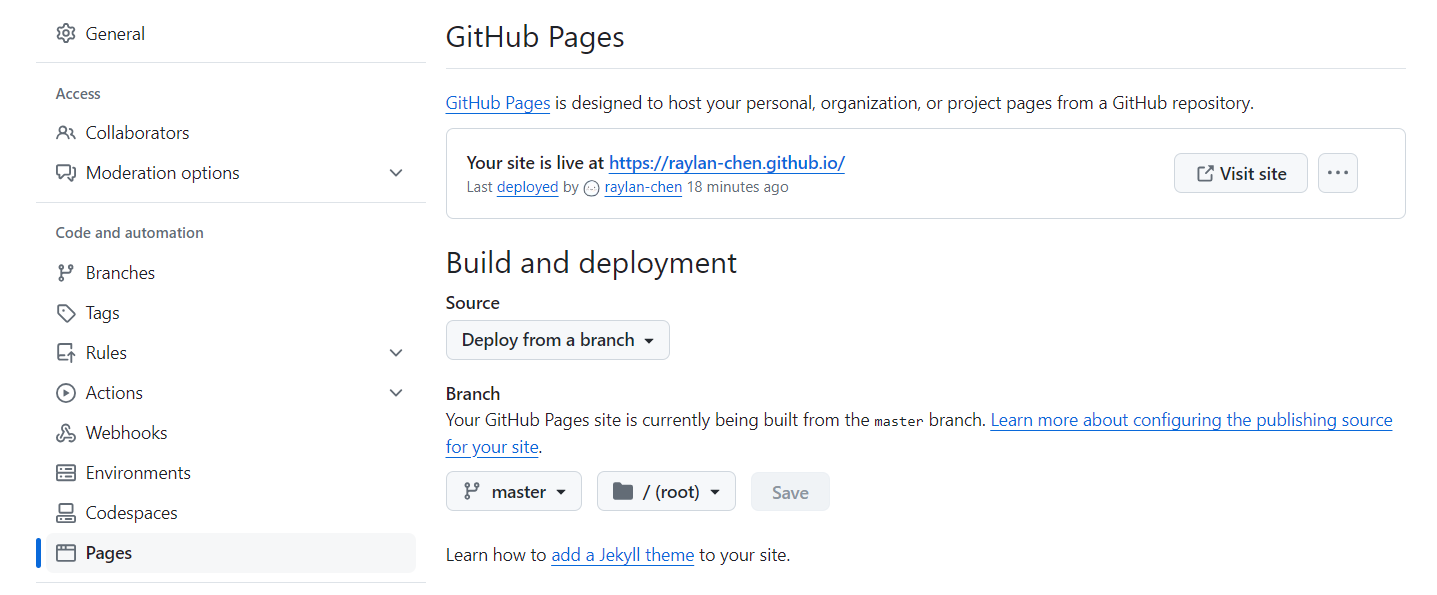Open the raylan-chen profile link

tap(643, 187)
